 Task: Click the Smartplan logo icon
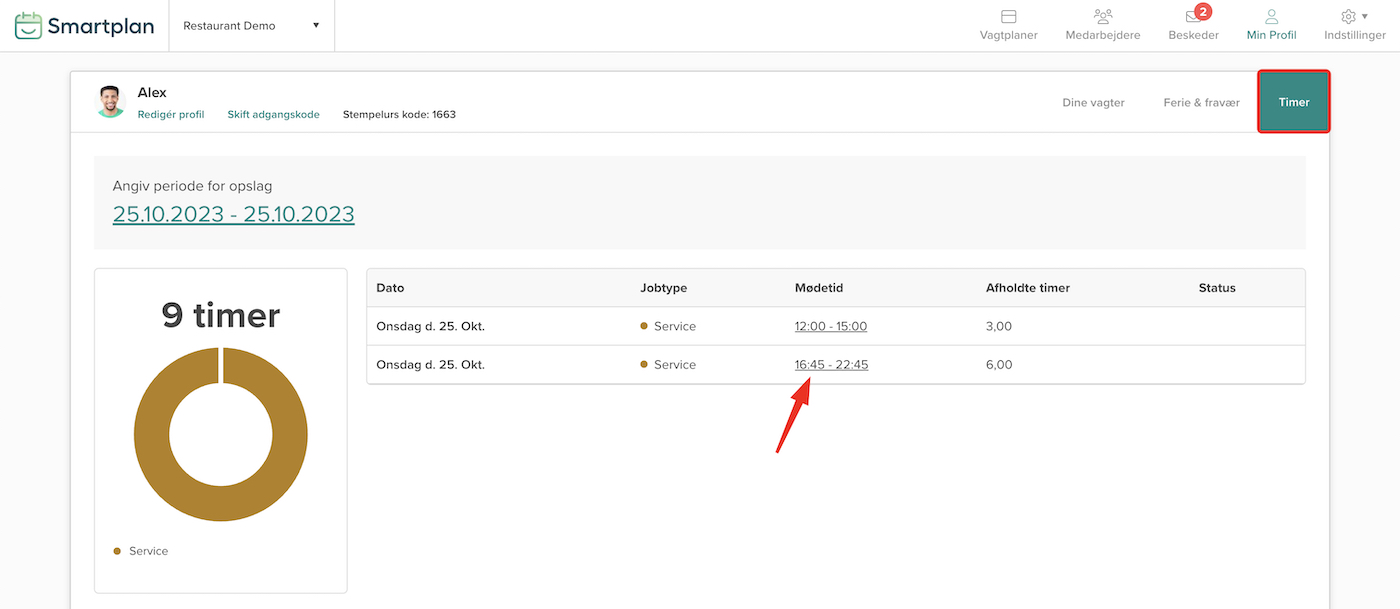click(28, 25)
